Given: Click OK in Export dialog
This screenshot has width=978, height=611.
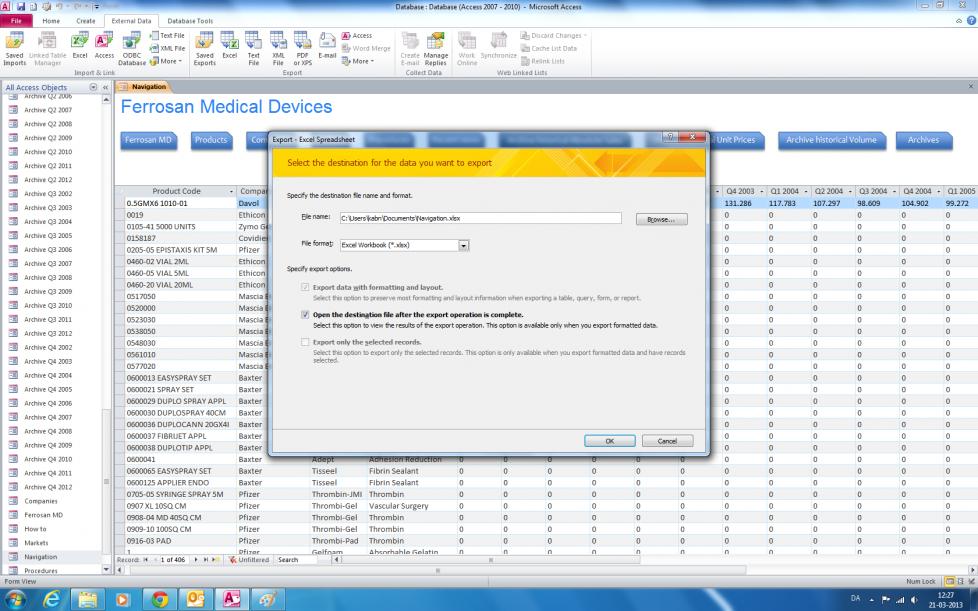Looking at the screenshot, I should point(609,441).
